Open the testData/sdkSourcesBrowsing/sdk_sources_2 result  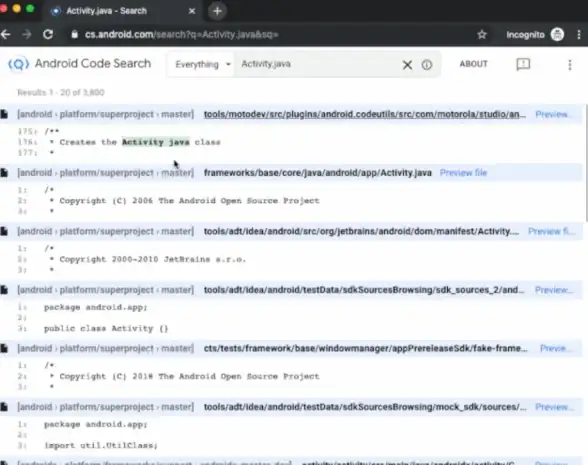coord(364,290)
